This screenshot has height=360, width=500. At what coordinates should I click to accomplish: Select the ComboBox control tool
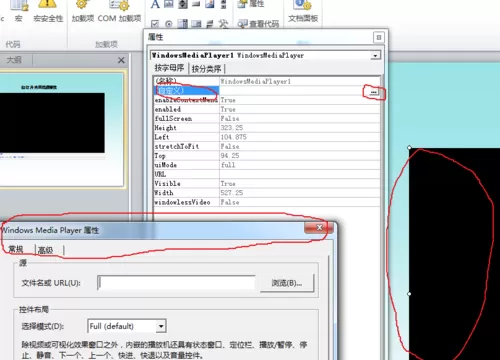click(196, 24)
